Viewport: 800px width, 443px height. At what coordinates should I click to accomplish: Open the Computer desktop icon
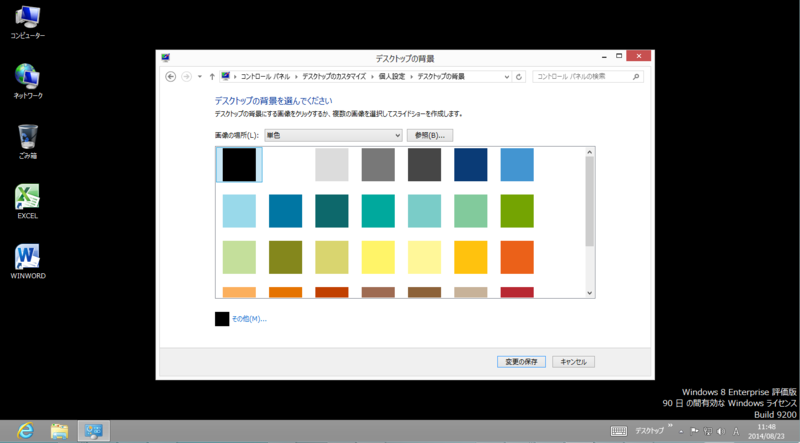point(28,23)
